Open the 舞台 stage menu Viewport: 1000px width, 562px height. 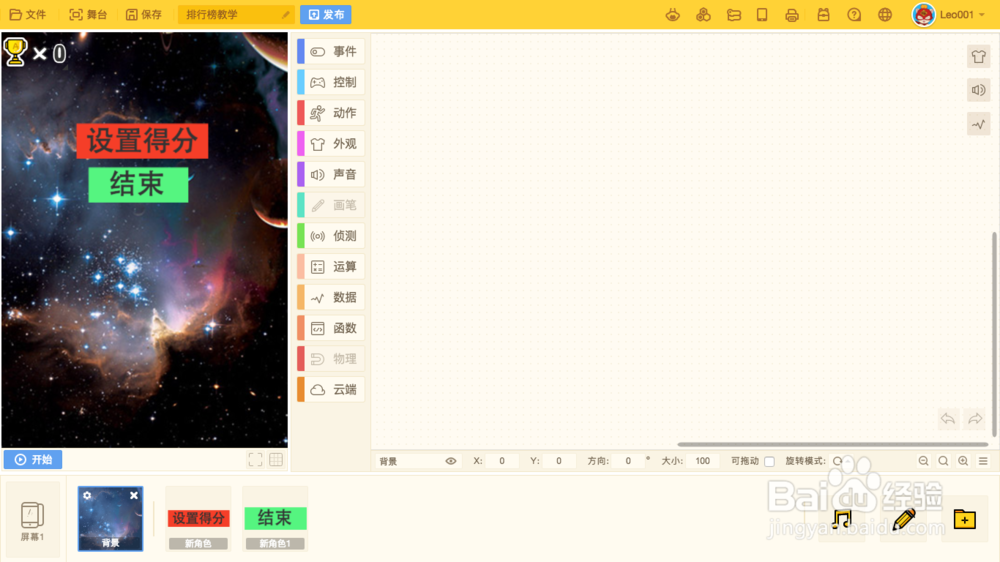88,14
